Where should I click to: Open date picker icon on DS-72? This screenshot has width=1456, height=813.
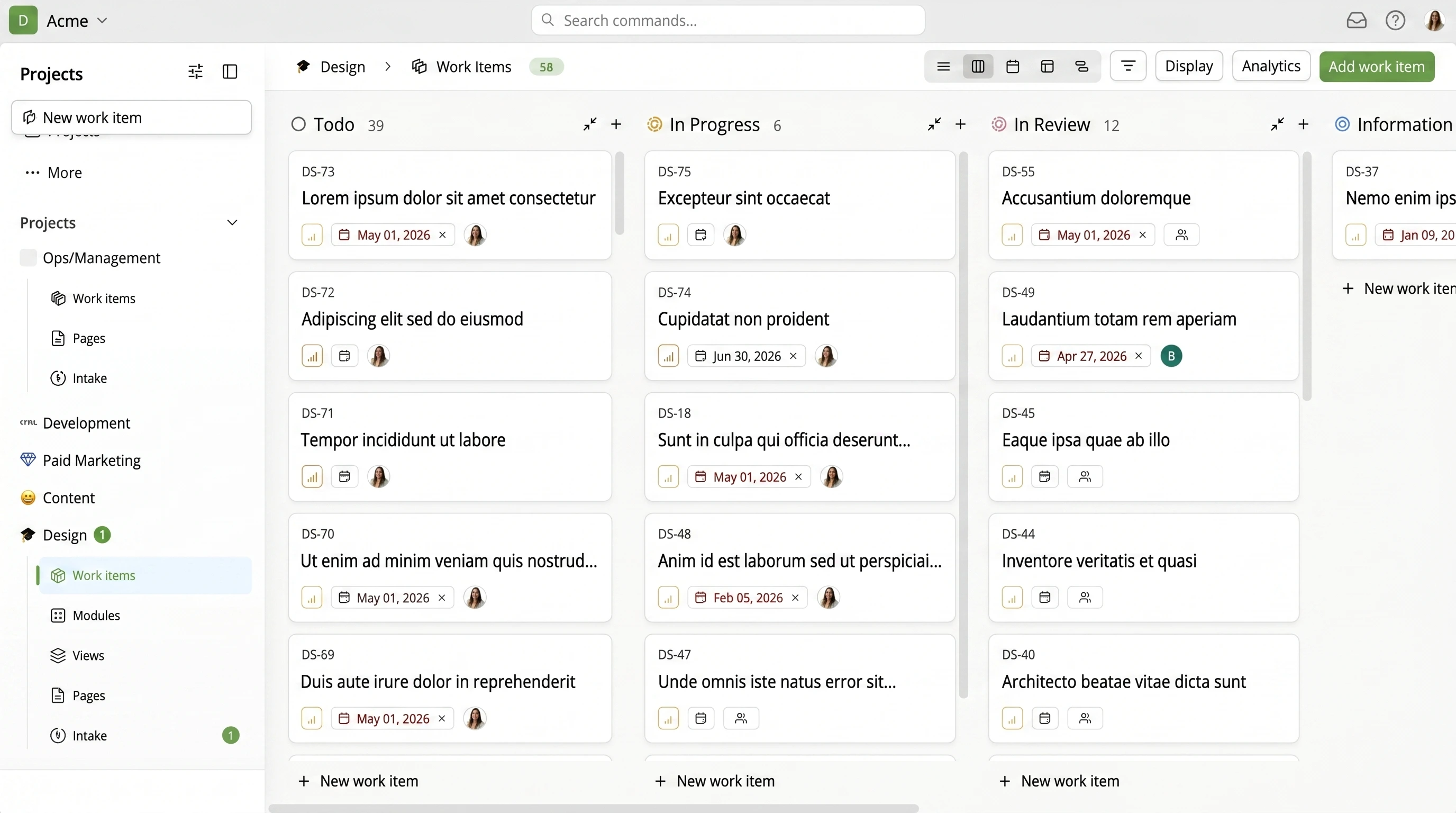click(344, 356)
